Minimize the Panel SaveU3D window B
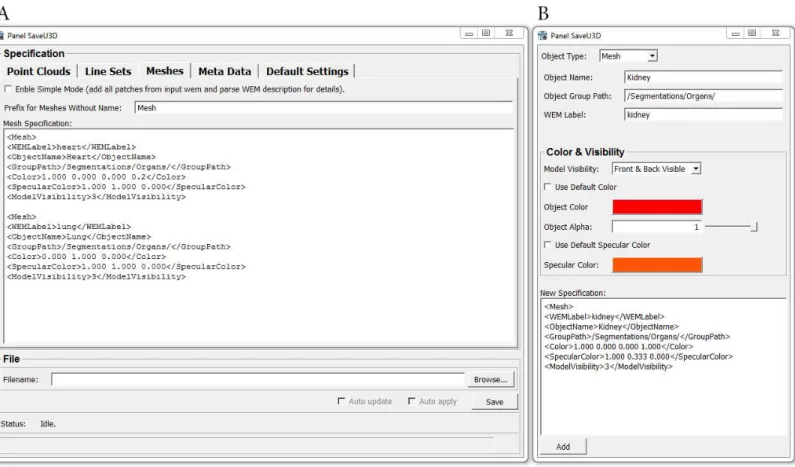The height and width of the screenshot is (467, 795). [x=736, y=33]
